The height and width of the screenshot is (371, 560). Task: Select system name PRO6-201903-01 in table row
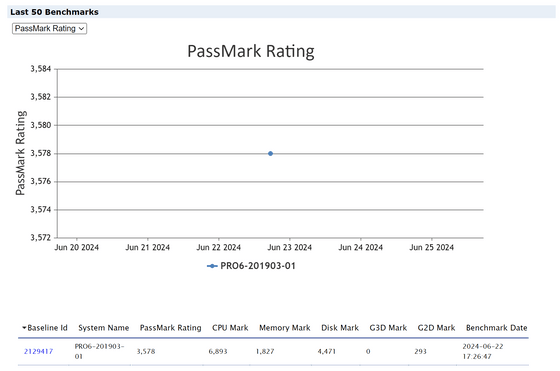tap(99, 351)
